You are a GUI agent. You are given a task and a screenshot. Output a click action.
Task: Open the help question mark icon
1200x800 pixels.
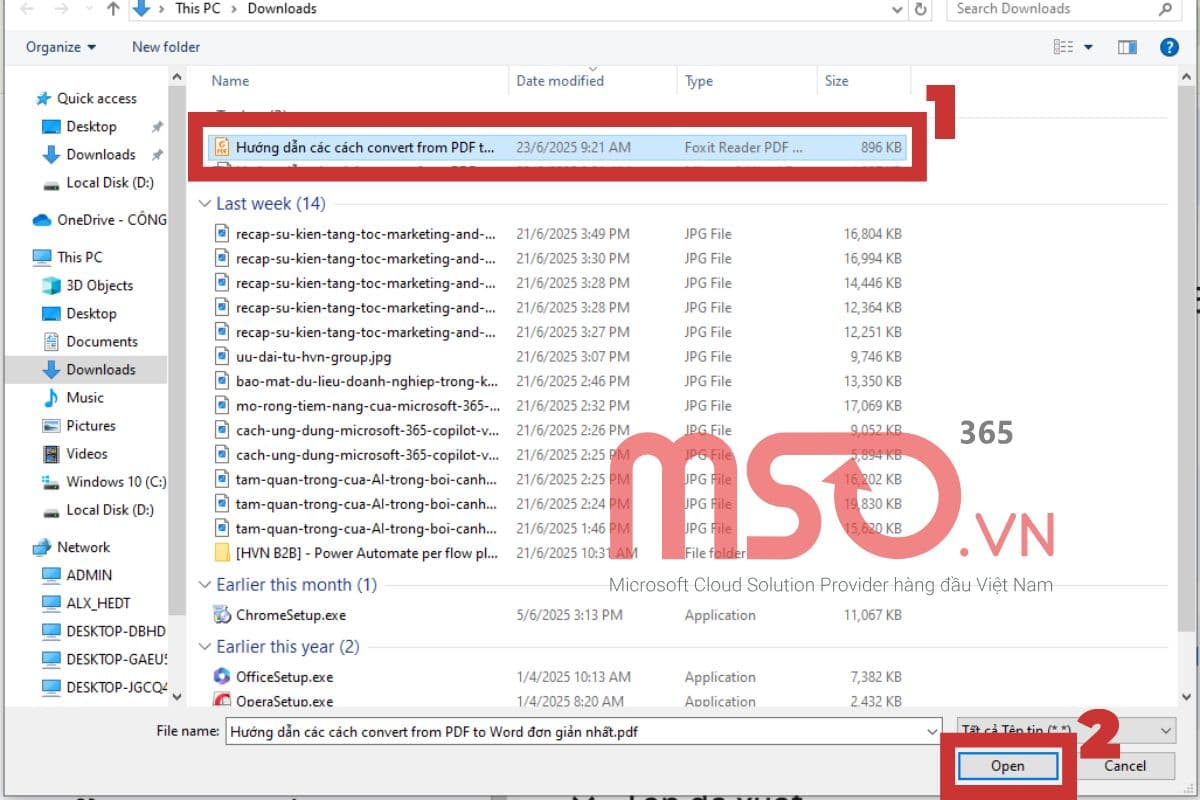[1168, 47]
